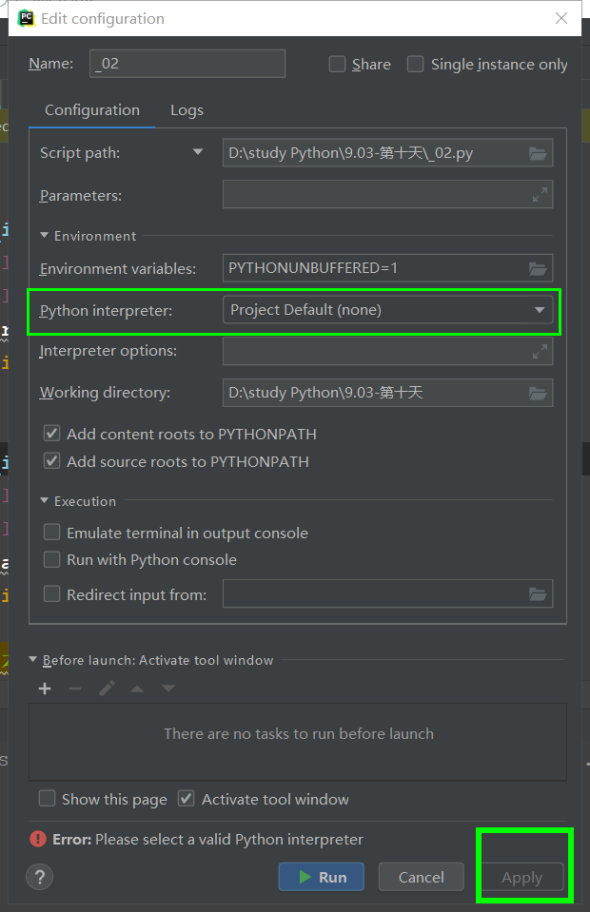Enable the Share checkbox
This screenshot has width=590, height=913.
click(337, 64)
